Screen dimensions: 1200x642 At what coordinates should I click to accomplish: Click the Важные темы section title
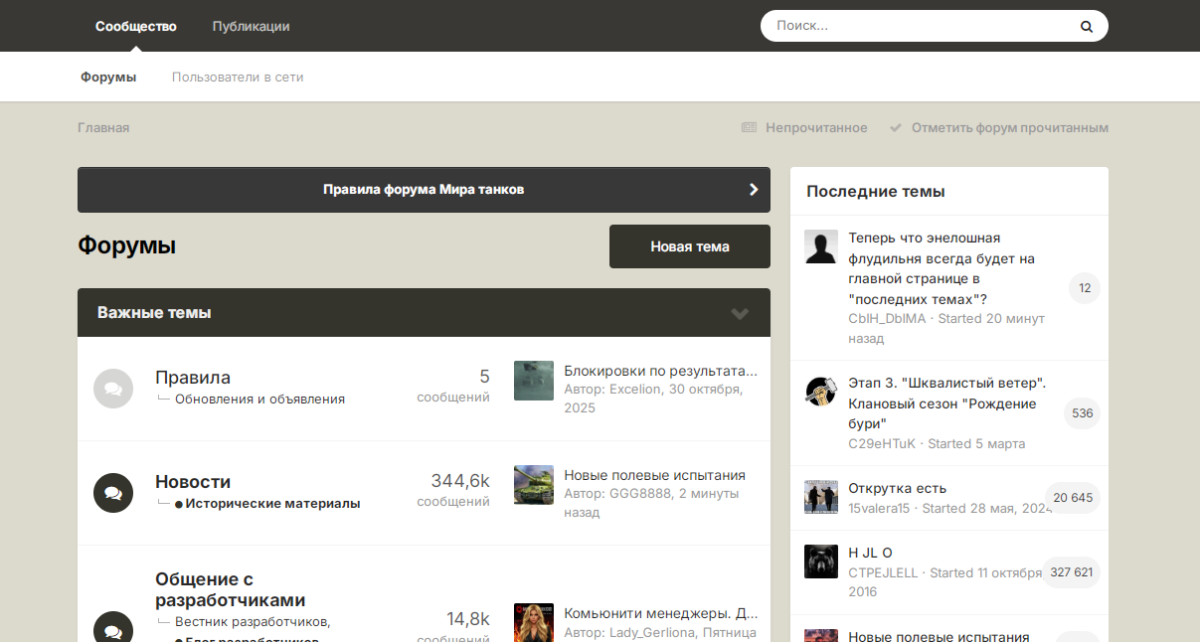tap(154, 312)
